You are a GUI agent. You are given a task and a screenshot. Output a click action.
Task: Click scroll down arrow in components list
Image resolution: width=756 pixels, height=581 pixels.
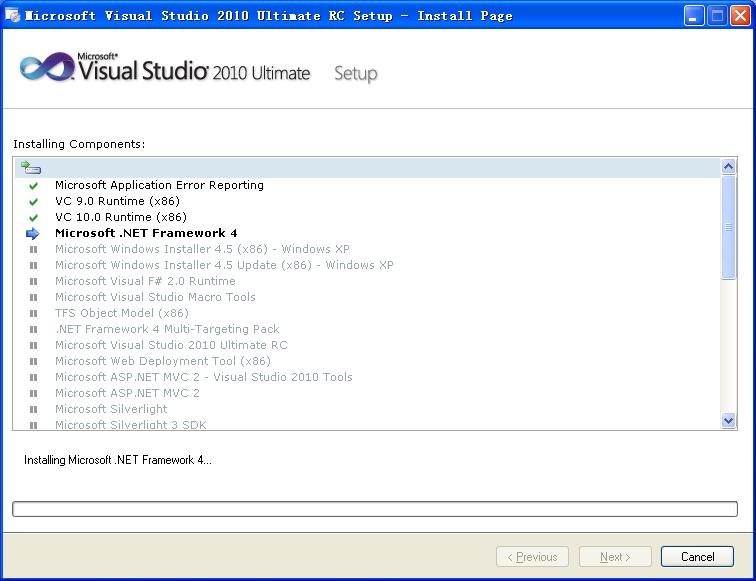[729, 420]
